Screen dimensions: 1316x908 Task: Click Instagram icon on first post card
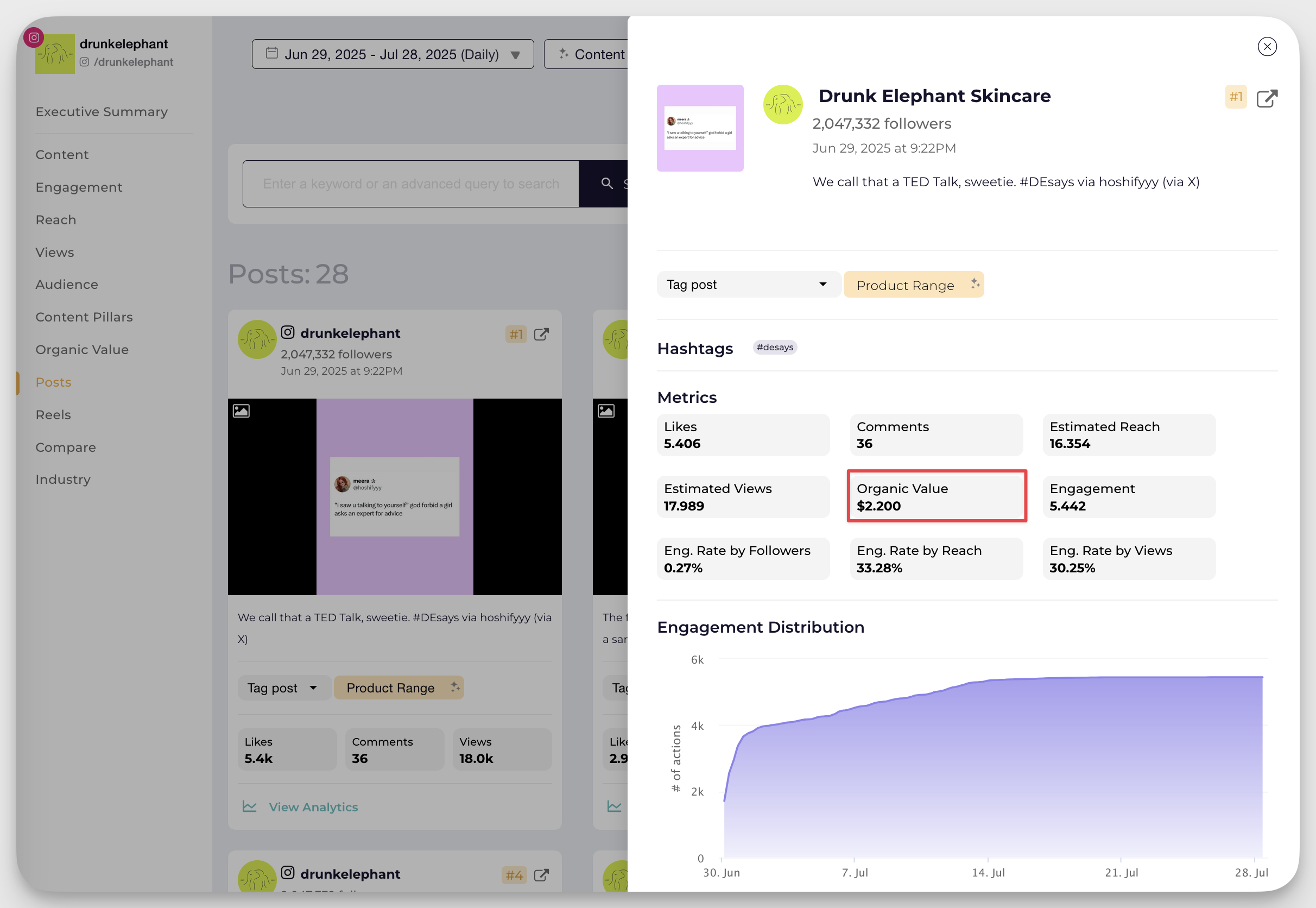pos(288,332)
